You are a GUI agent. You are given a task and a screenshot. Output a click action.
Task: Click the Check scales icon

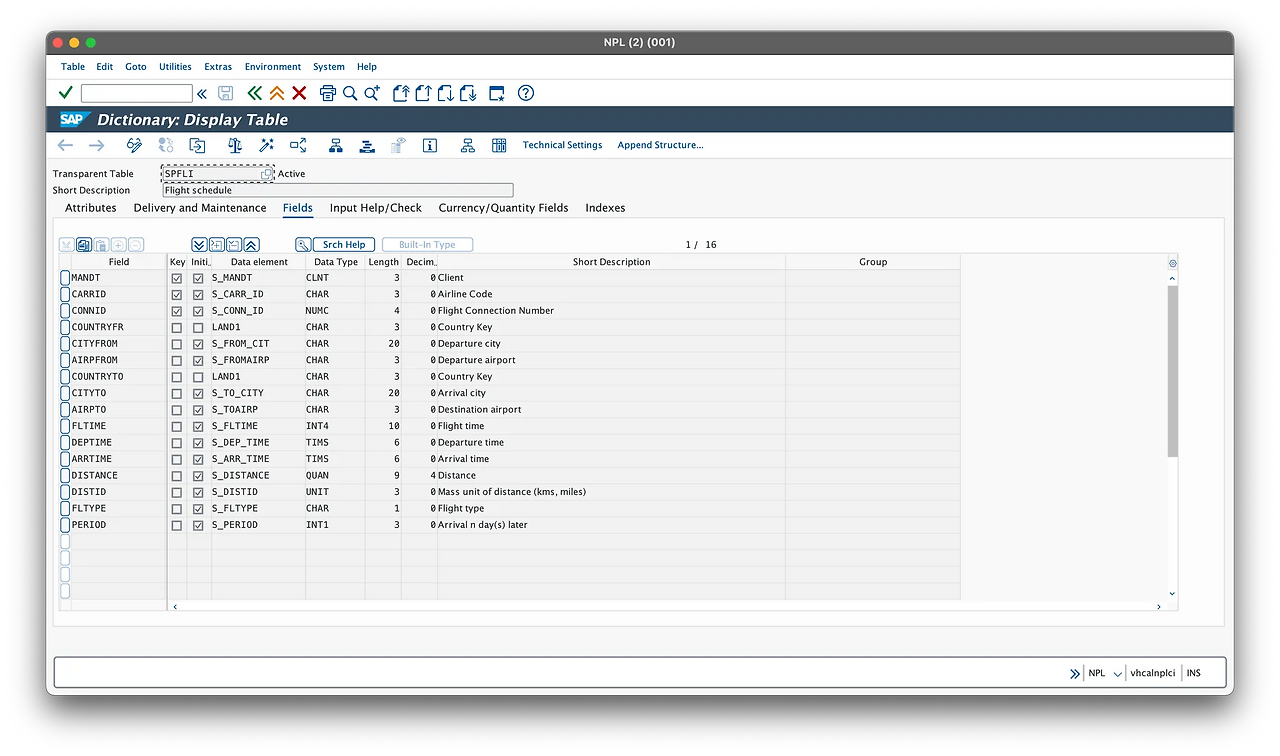[235, 145]
